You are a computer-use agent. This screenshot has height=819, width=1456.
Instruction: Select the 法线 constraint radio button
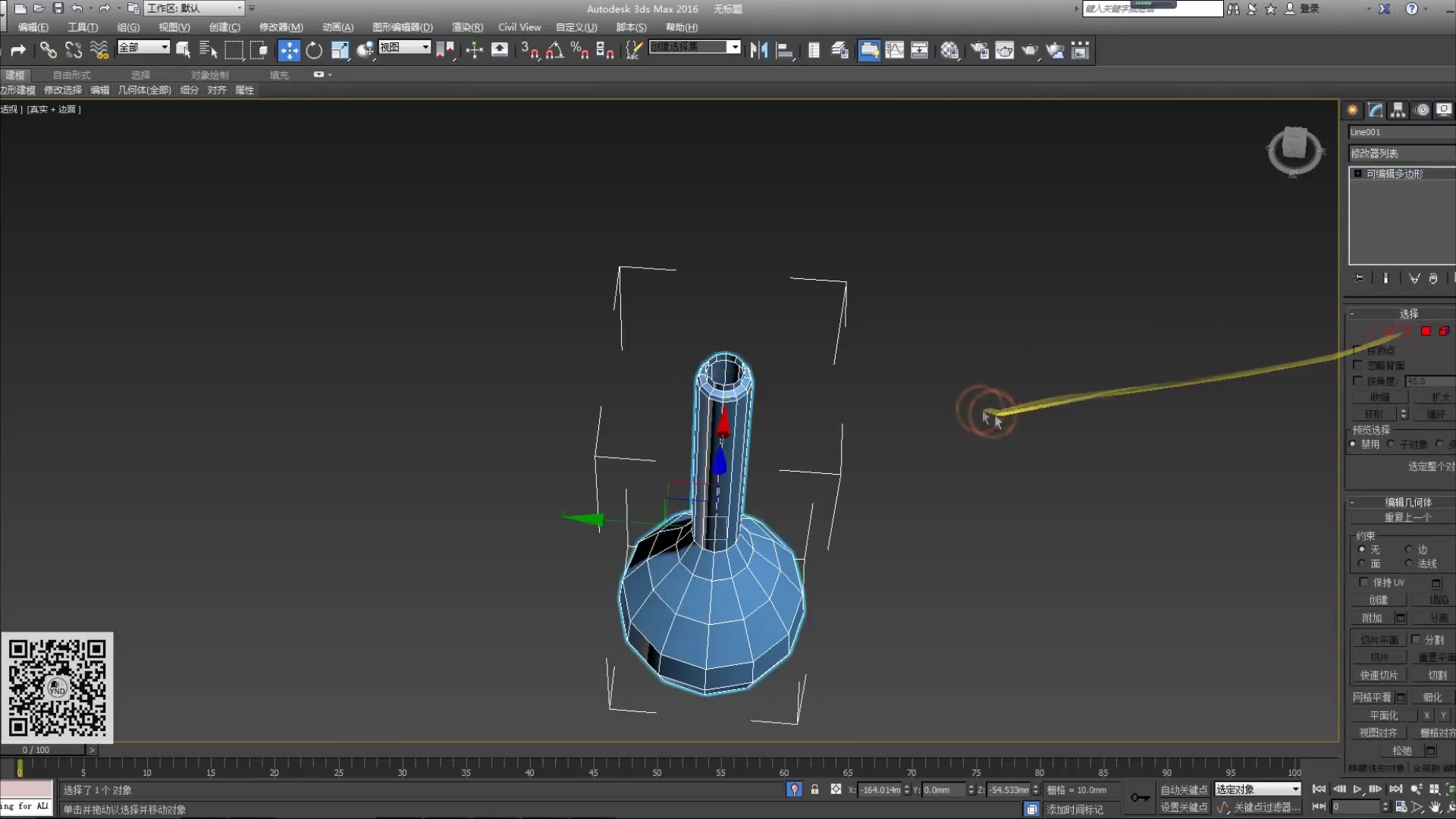1408,563
